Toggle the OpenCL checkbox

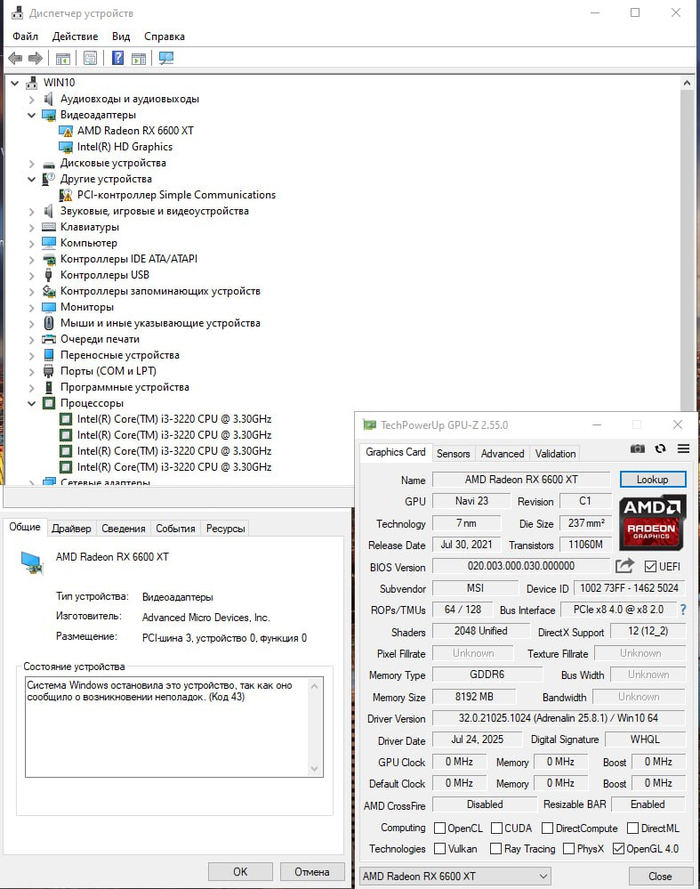439,828
